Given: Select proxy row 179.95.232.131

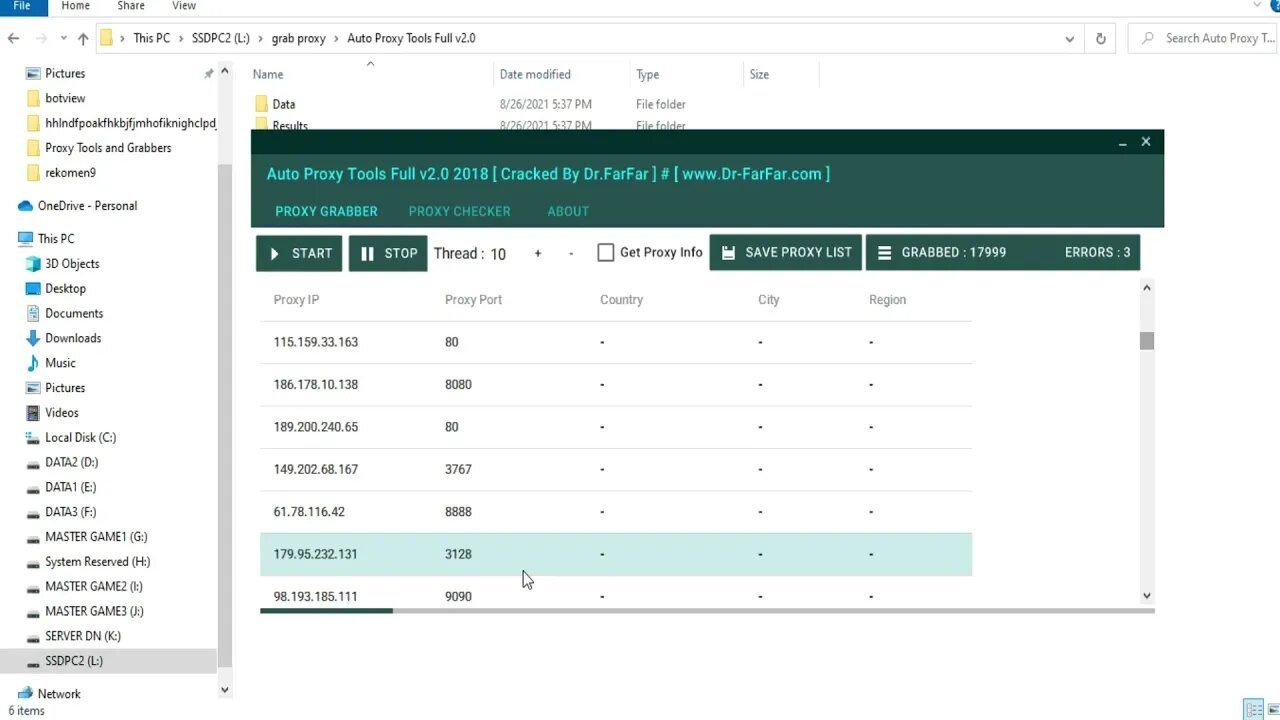Looking at the screenshot, I should pyautogui.click(x=616, y=554).
